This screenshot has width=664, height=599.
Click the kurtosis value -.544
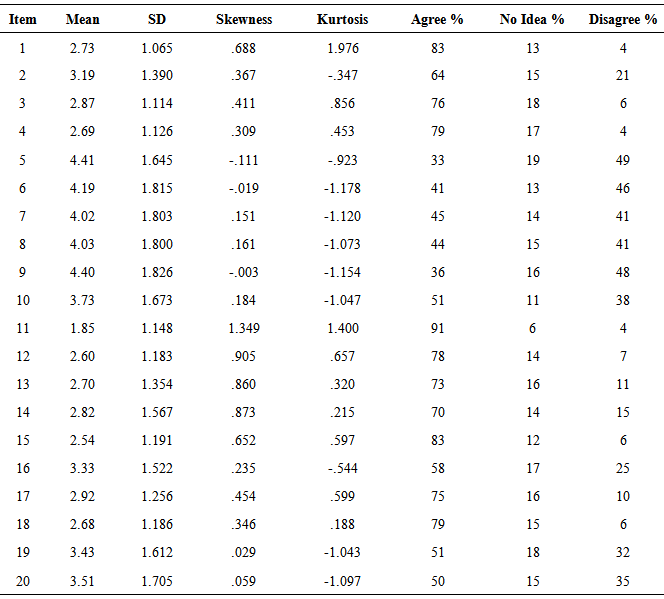tap(342, 469)
